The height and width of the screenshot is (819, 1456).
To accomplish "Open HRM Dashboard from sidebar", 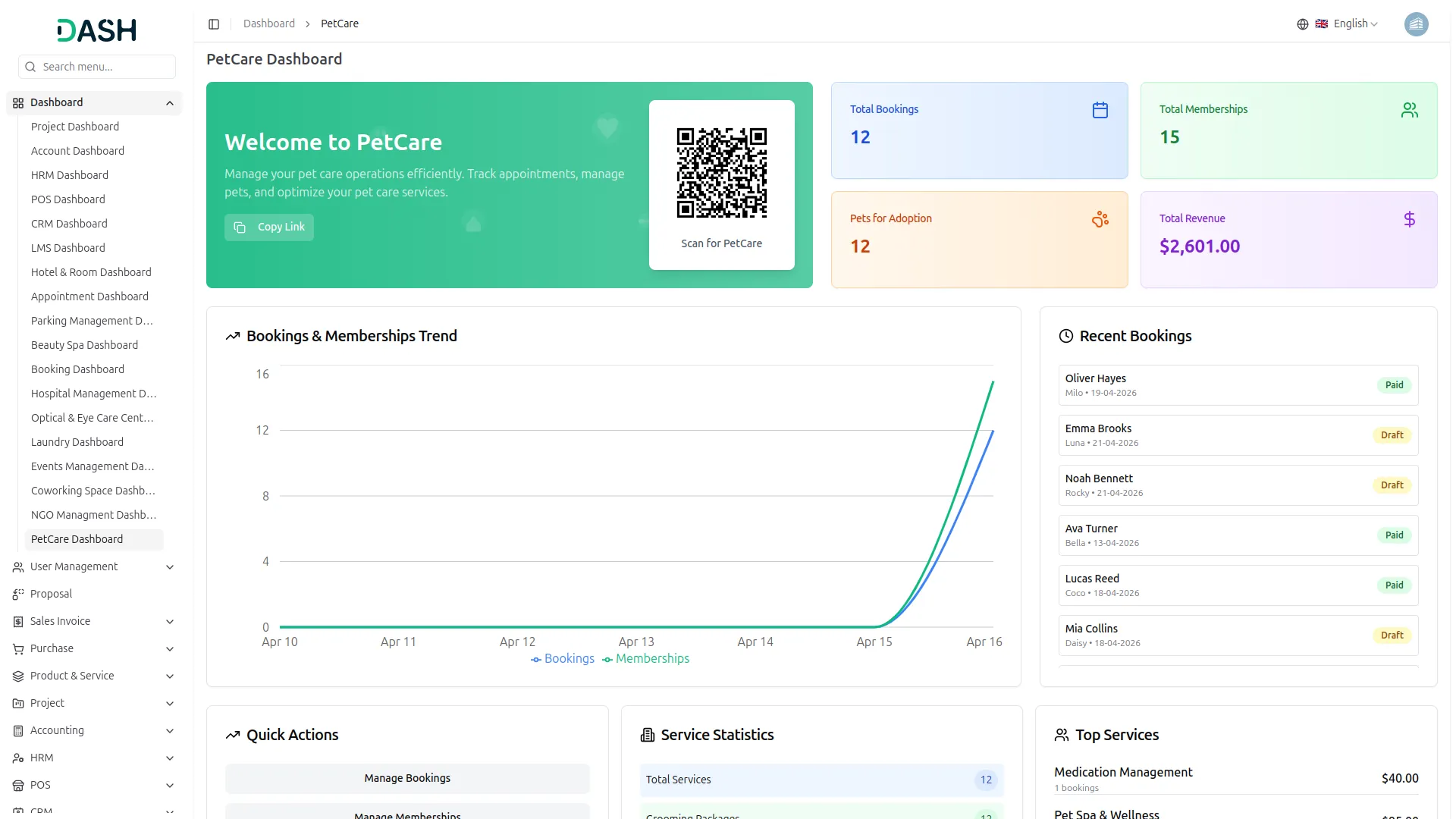I will [70, 175].
